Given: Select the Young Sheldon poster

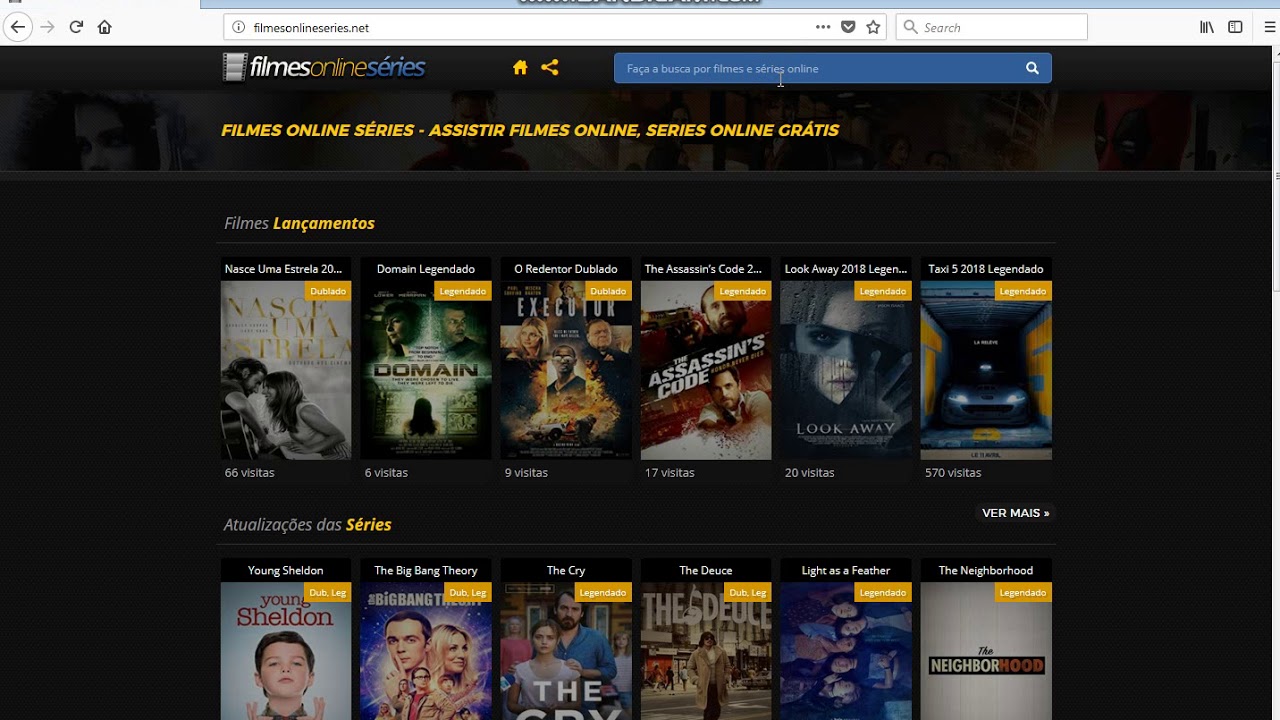Looking at the screenshot, I should [x=286, y=651].
